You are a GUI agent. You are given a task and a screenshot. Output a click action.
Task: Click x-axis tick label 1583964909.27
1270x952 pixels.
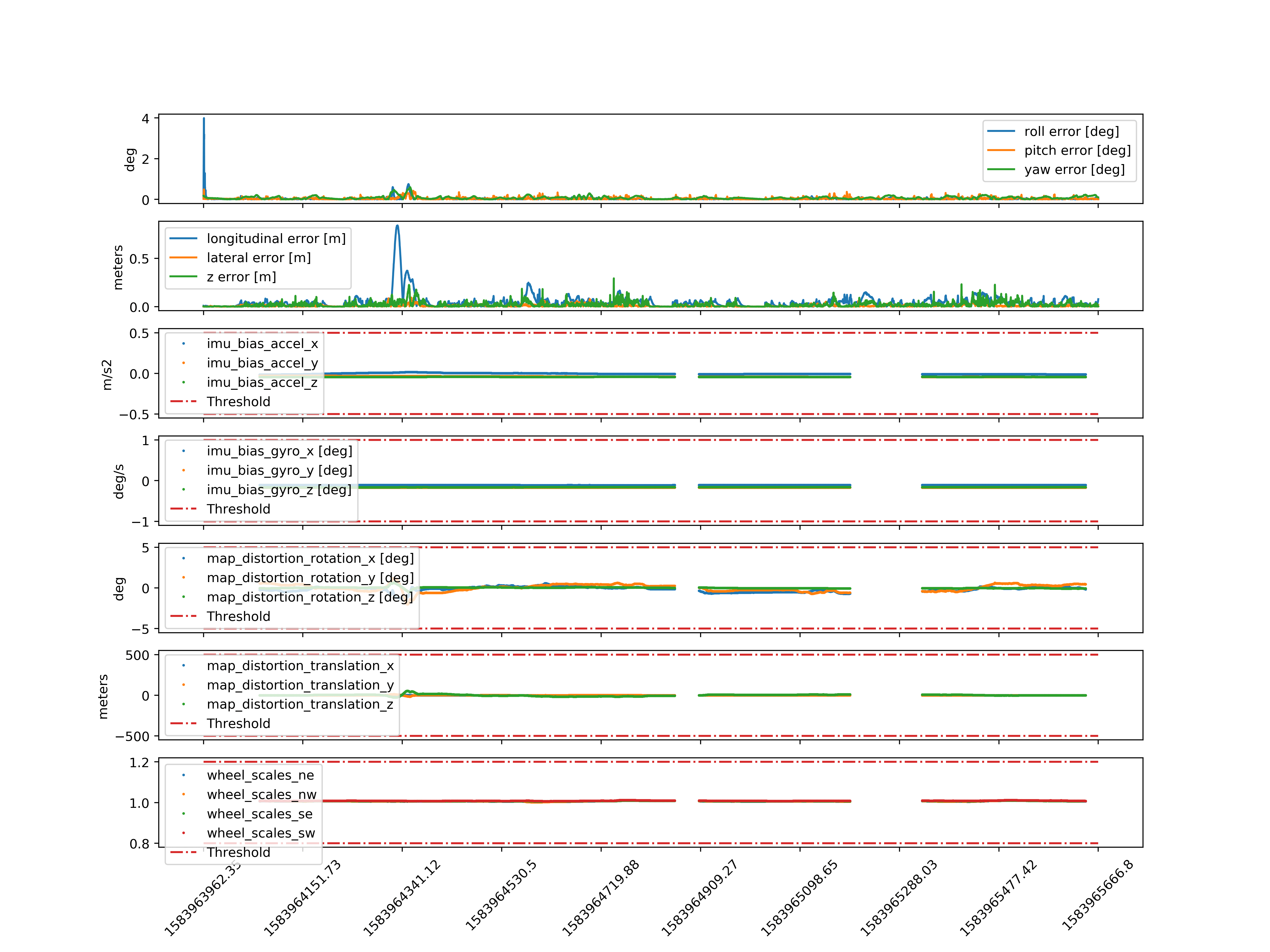pyautogui.click(x=700, y=898)
